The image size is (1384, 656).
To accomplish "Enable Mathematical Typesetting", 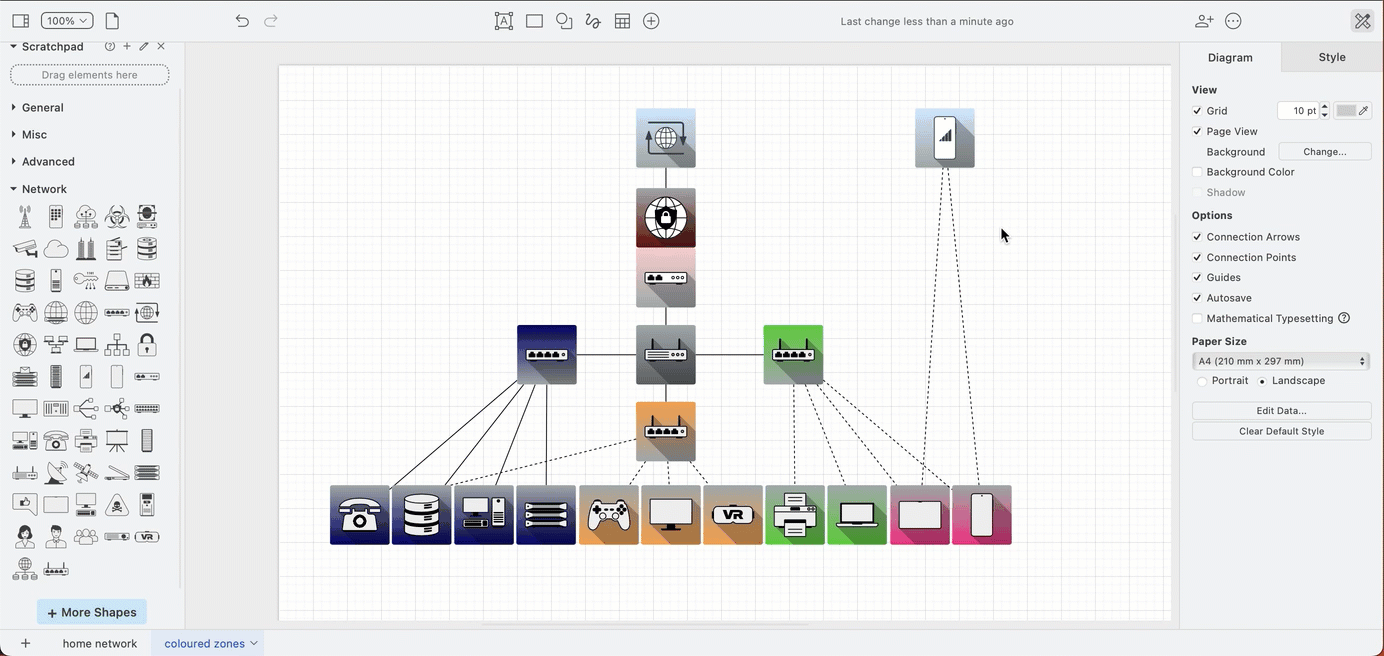I will (1197, 318).
